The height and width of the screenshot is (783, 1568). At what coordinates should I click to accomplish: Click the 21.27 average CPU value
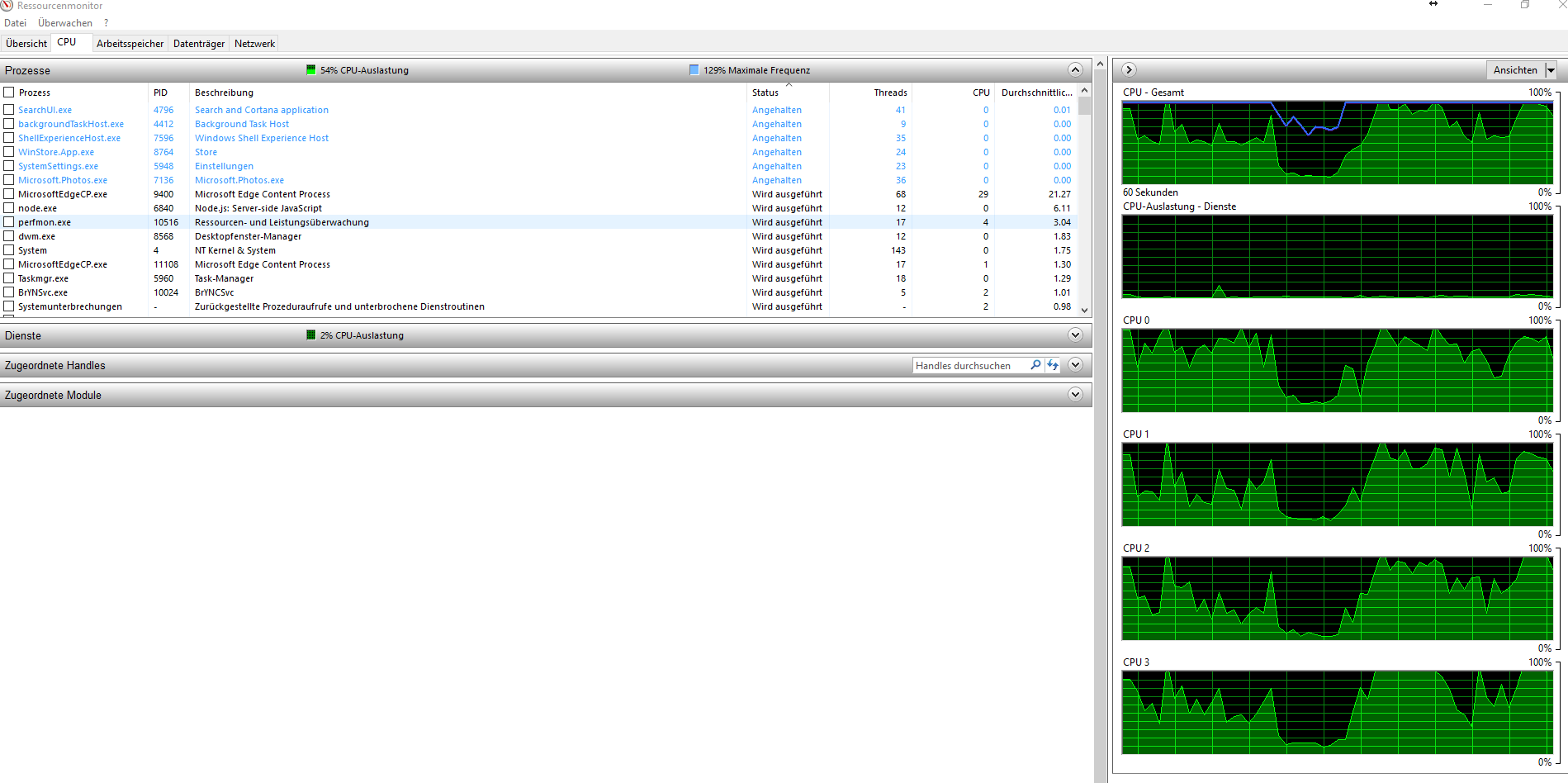pos(1059,194)
